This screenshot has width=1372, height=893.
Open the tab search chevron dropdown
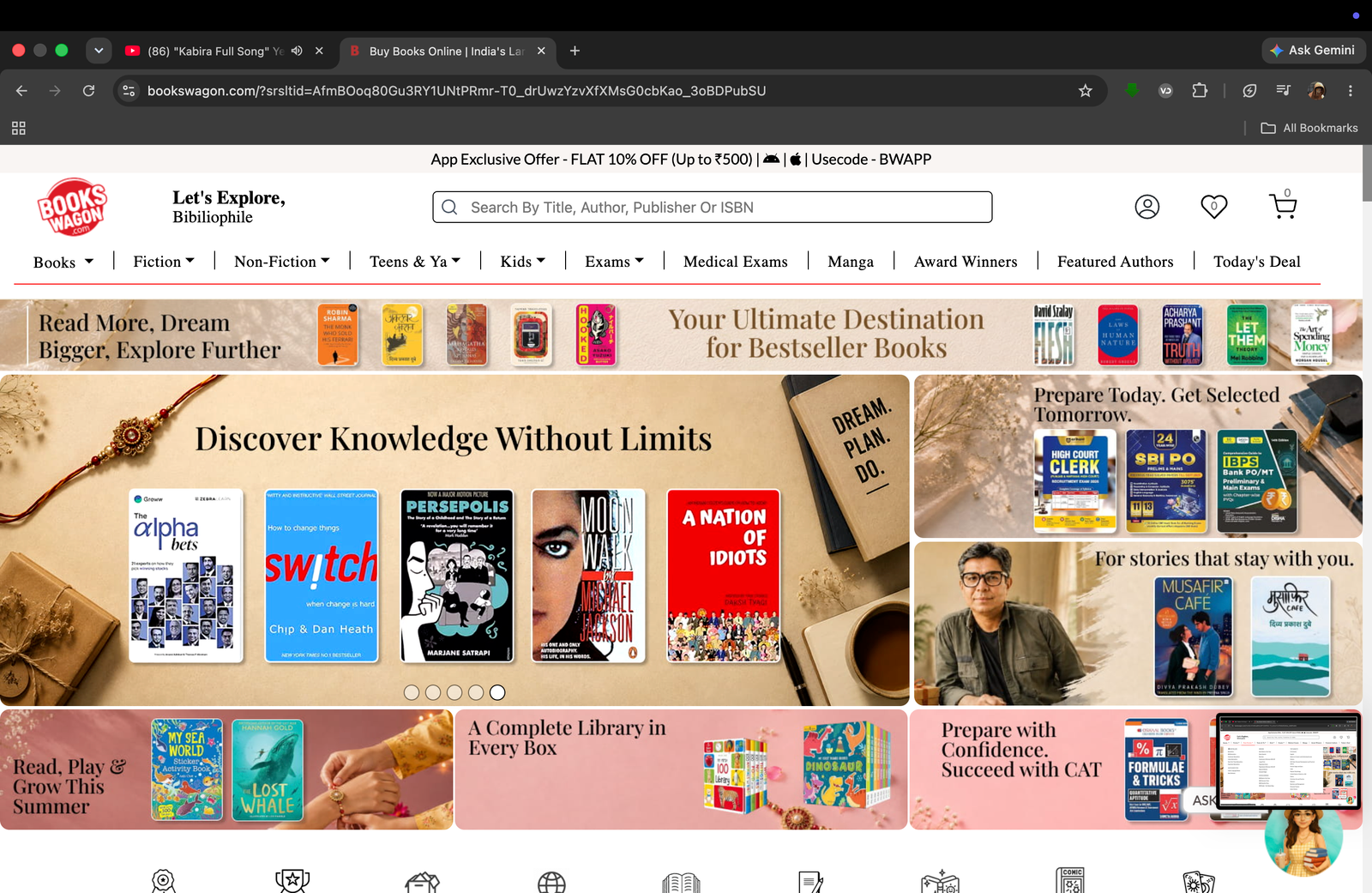click(x=99, y=51)
